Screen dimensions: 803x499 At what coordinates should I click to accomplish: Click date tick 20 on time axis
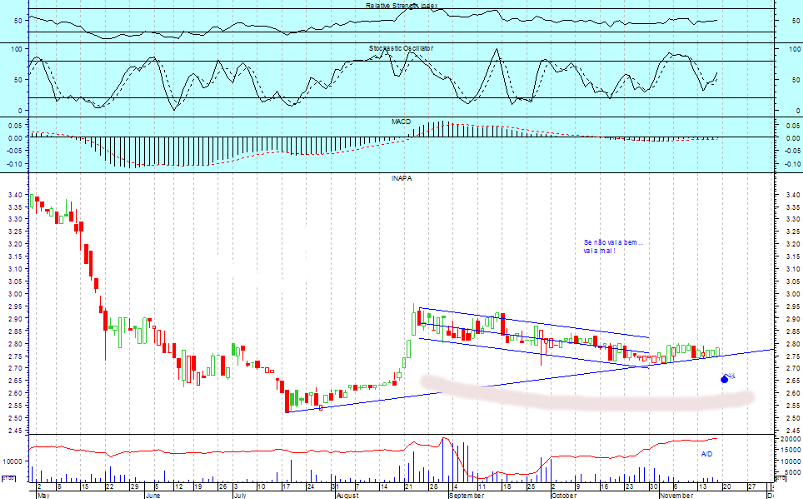pyautogui.click(x=727, y=487)
